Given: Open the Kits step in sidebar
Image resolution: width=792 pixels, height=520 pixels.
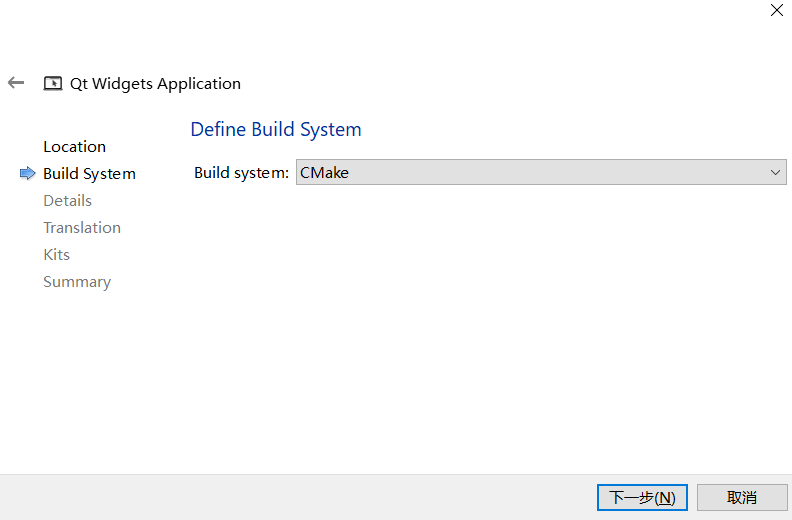Looking at the screenshot, I should 57,255.
